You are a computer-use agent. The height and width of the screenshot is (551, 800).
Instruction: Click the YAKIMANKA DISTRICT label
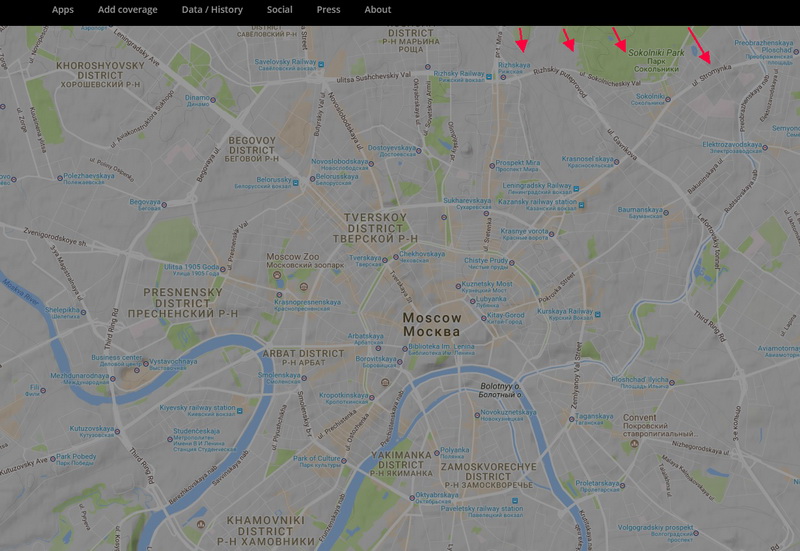[x=401, y=463]
